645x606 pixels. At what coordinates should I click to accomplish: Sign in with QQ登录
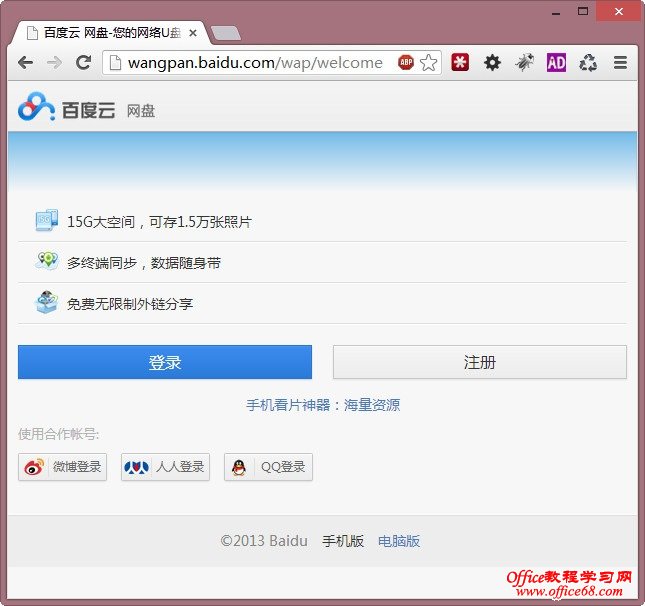[x=268, y=467]
